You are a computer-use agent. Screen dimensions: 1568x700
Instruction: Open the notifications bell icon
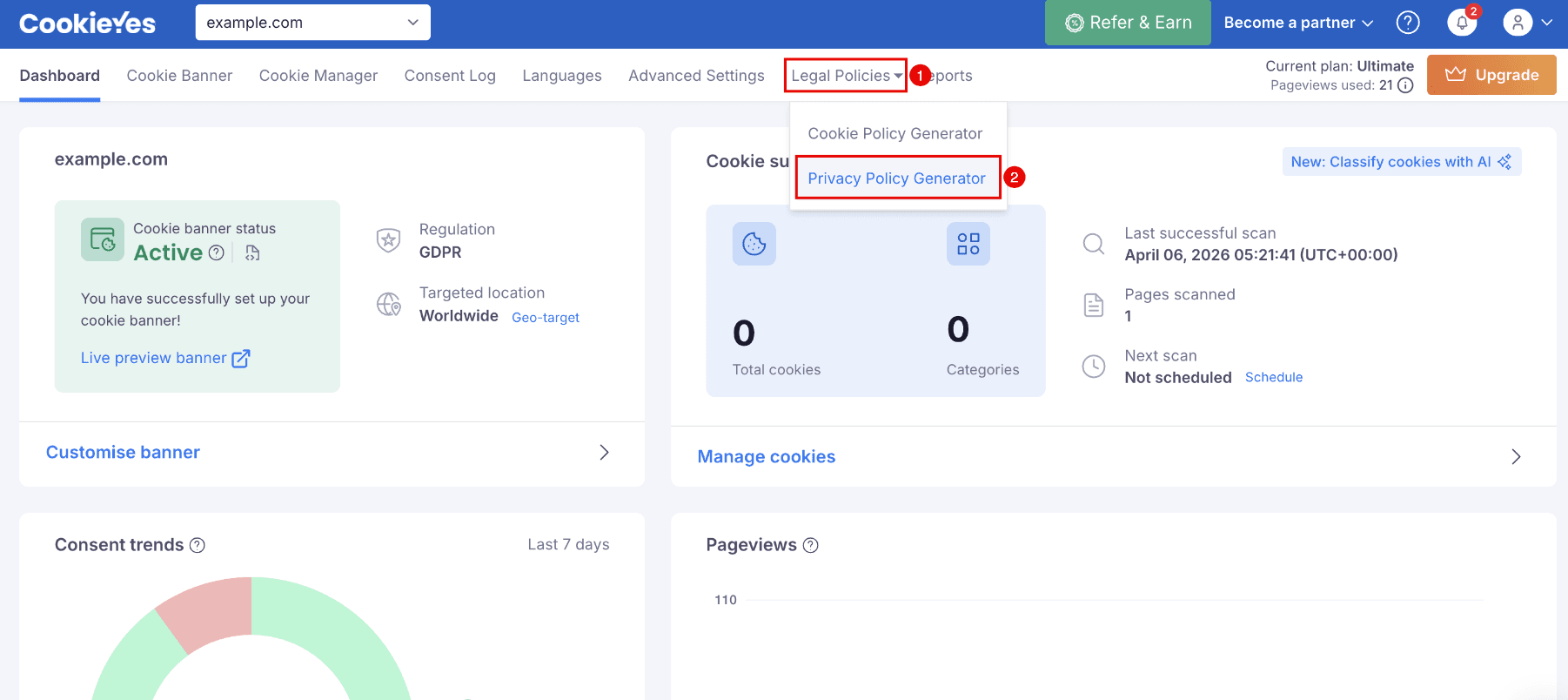click(x=1462, y=23)
